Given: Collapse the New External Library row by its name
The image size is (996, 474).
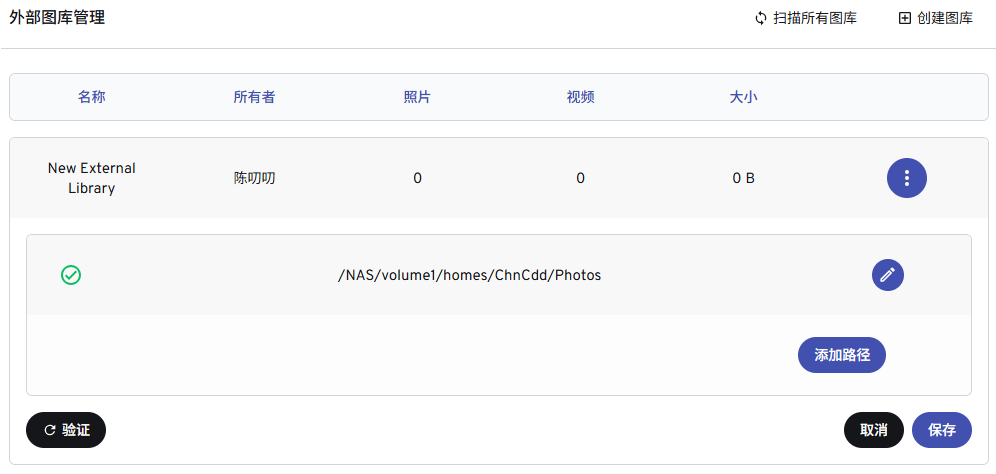Looking at the screenshot, I should click(x=91, y=178).
